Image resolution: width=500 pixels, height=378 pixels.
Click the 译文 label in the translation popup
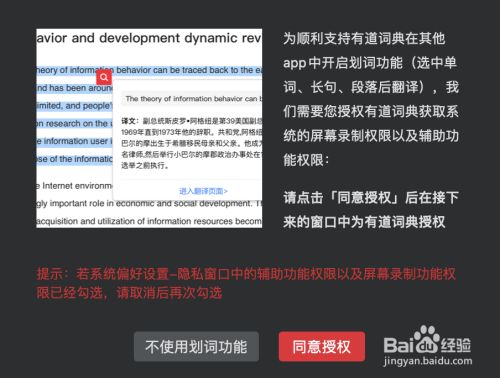(129, 121)
